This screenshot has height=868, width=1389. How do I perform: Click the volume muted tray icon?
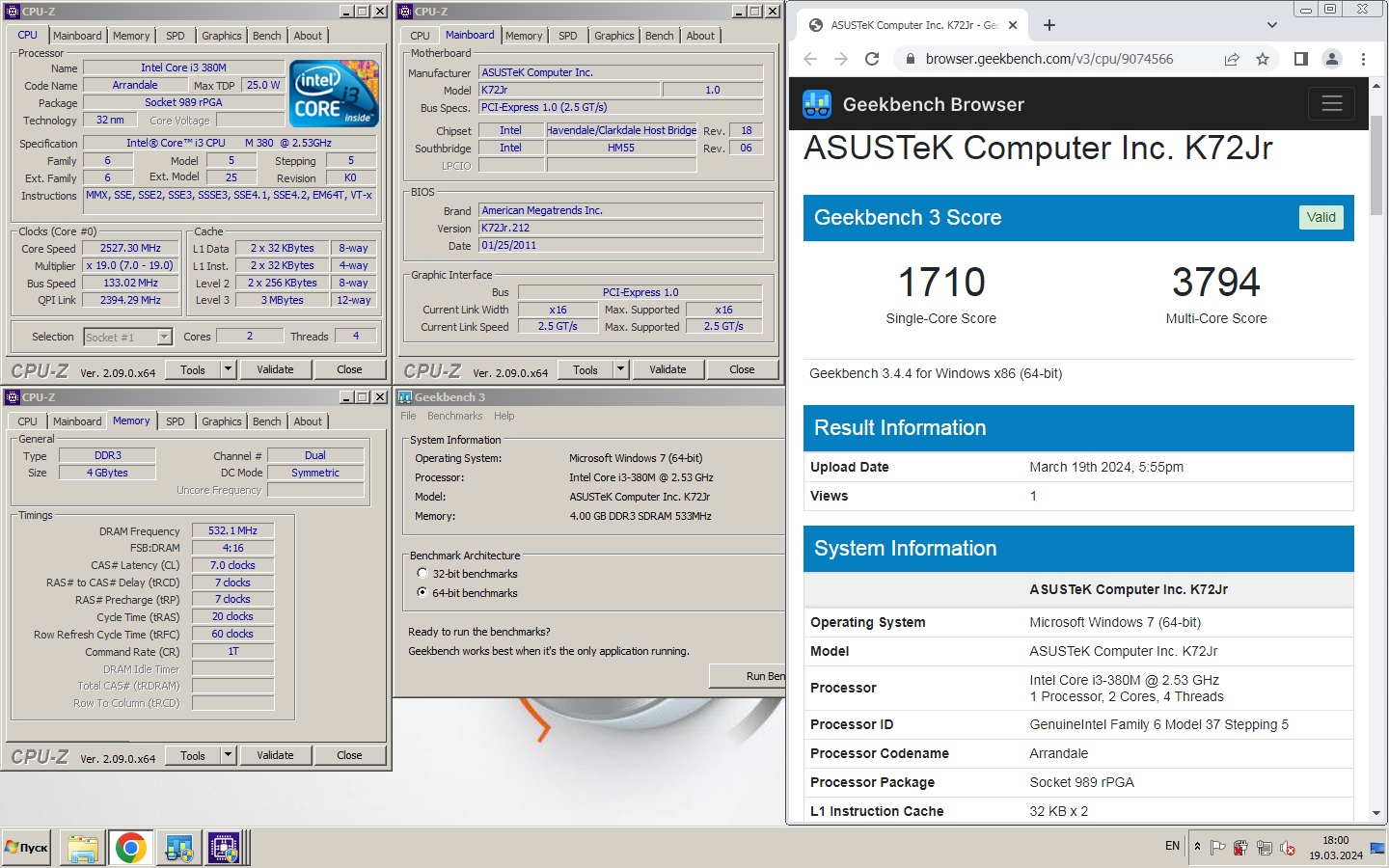click(x=1287, y=848)
